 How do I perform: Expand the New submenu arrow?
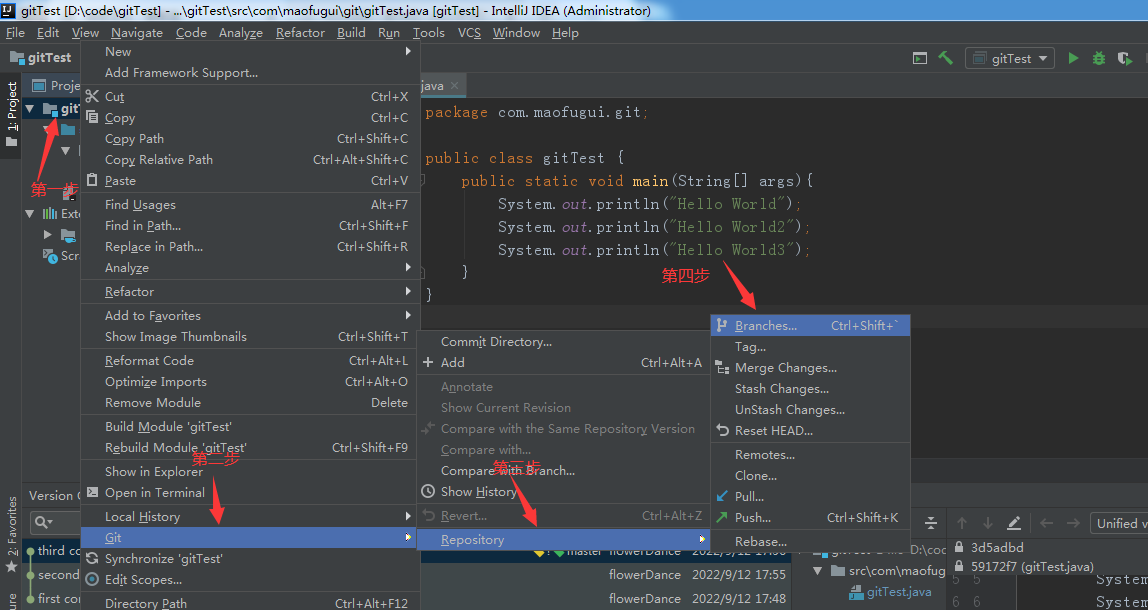click(409, 51)
